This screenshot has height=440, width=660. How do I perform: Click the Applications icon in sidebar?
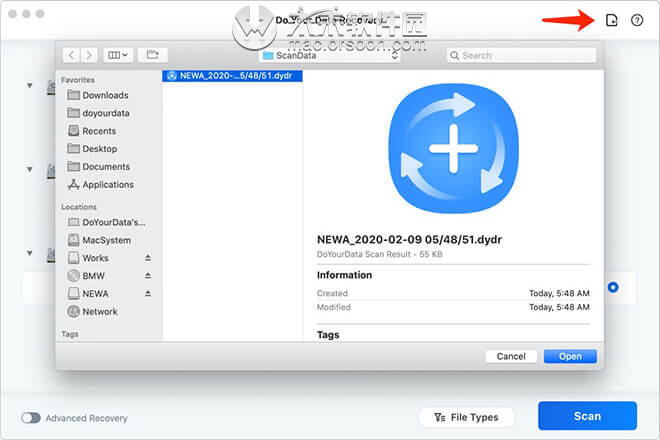[x=74, y=184]
